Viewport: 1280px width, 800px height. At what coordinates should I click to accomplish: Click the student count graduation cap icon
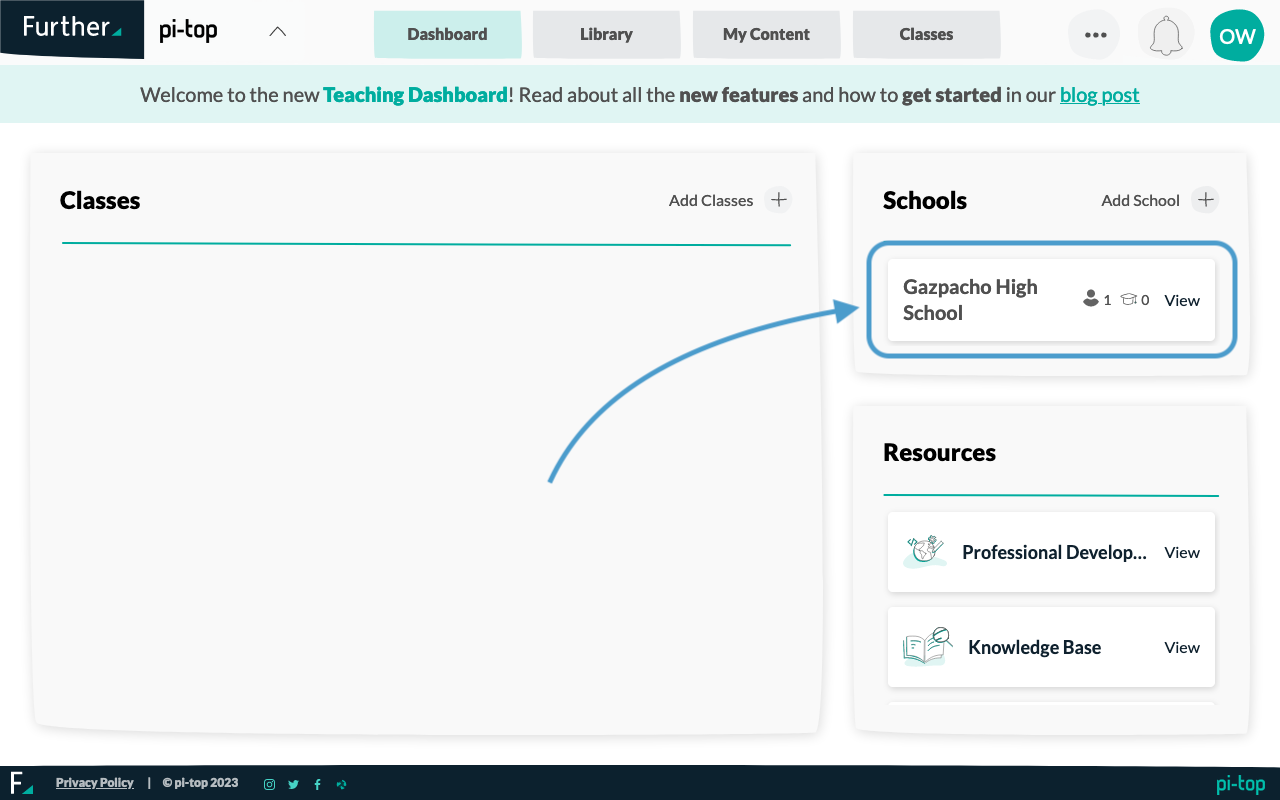pos(1129,299)
